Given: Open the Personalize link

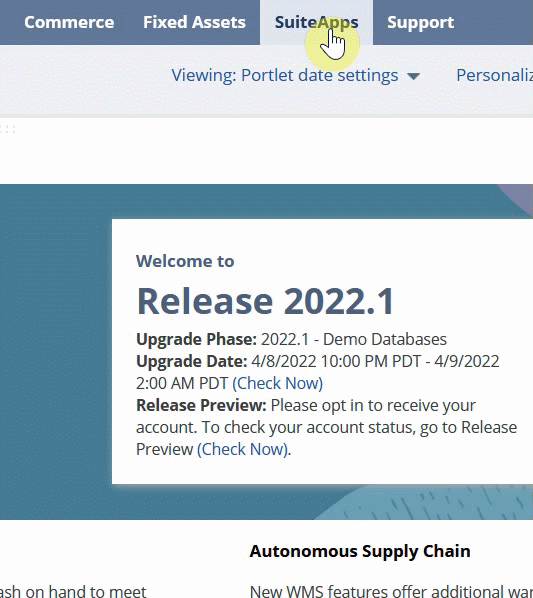Looking at the screenshot, I should coord(494,75).
